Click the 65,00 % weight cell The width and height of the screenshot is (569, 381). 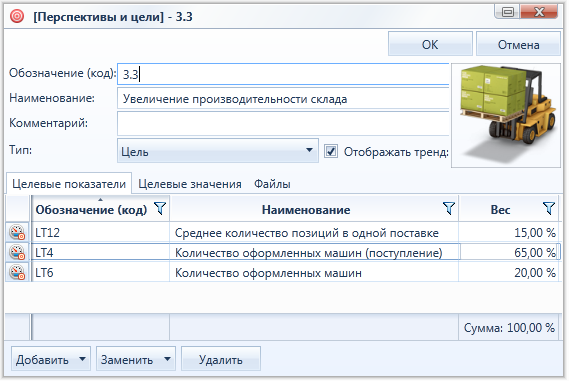pyautogui.click(x=508, y=252)
